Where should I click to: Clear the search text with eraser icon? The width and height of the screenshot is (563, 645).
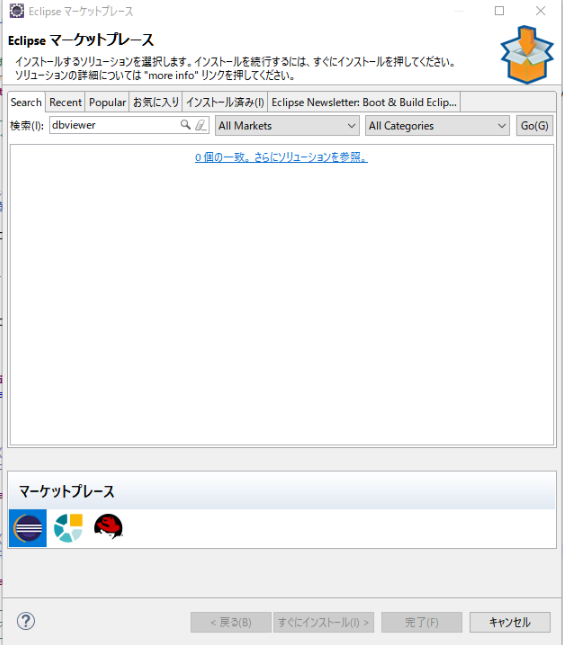click(x=200, y=125)
